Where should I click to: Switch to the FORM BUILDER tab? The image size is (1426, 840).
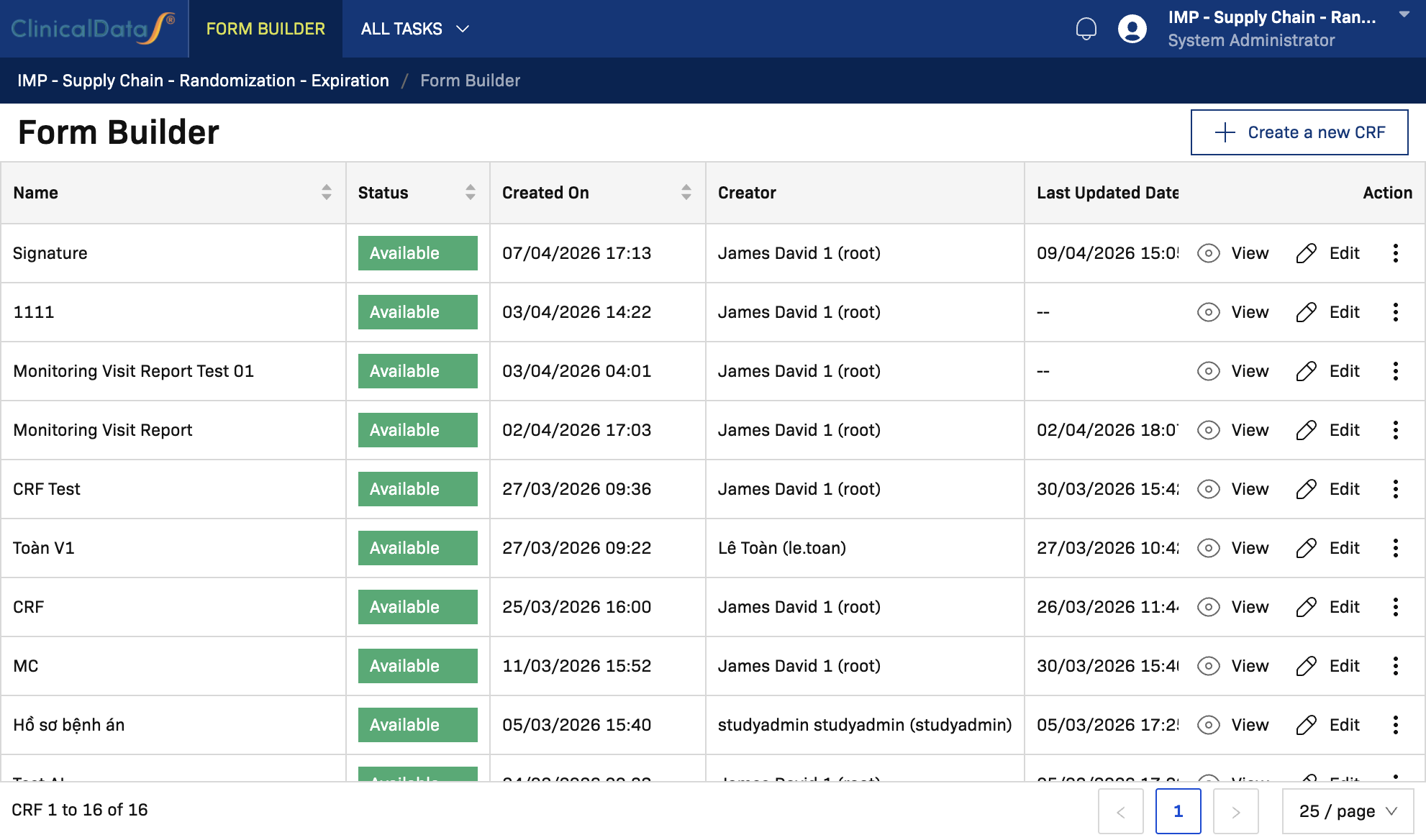(x=265, y=29)
